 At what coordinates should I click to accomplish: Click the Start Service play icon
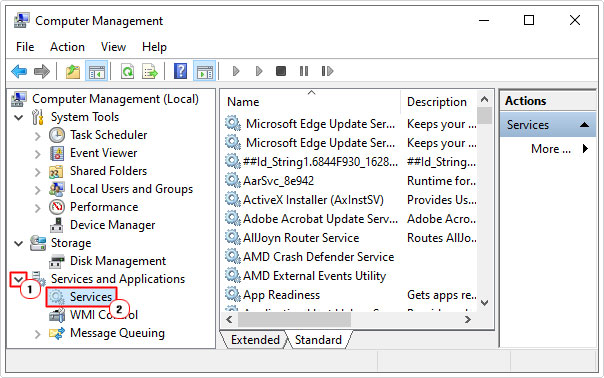point(236,71)
